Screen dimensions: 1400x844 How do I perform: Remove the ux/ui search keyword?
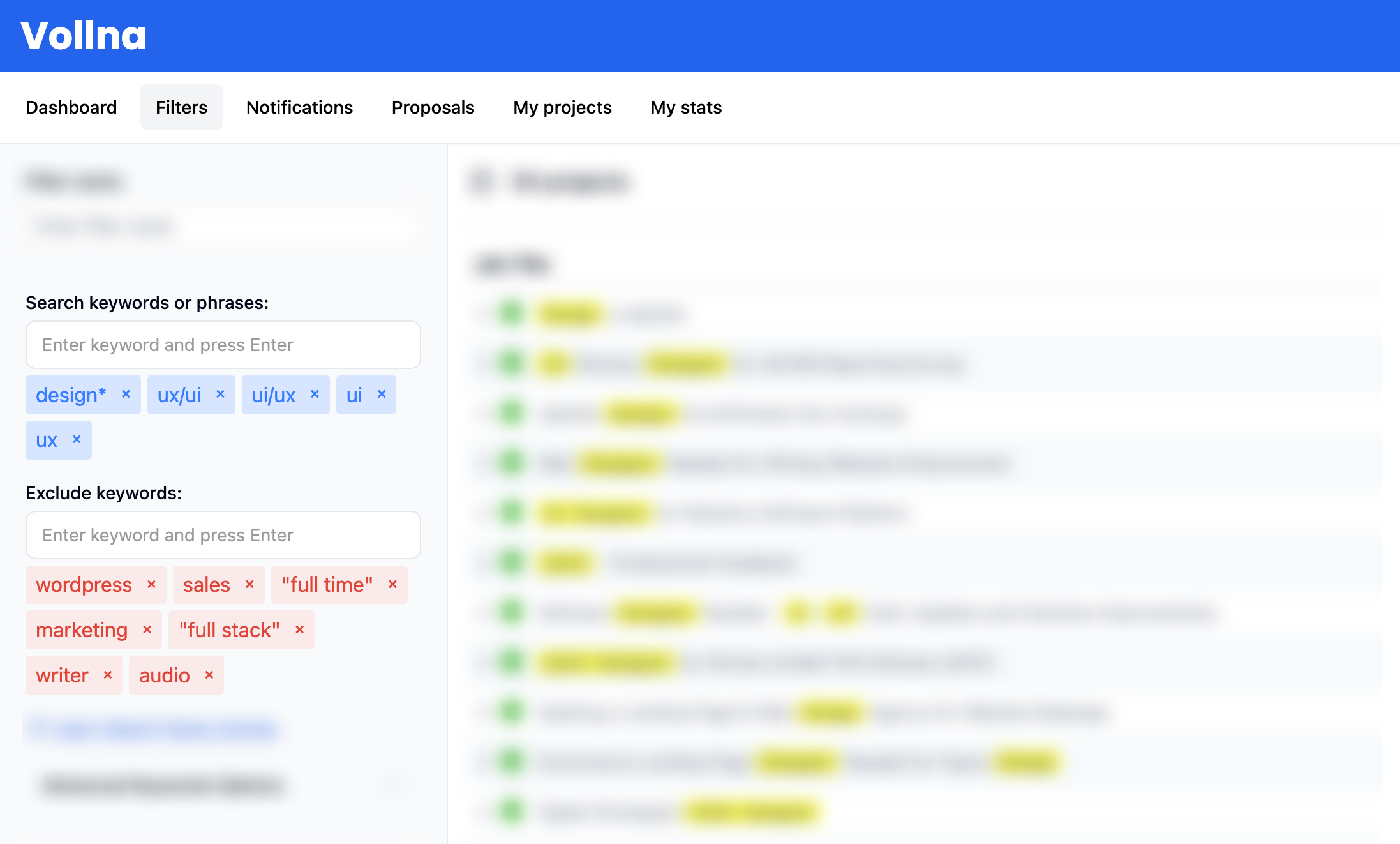point(220,394)
